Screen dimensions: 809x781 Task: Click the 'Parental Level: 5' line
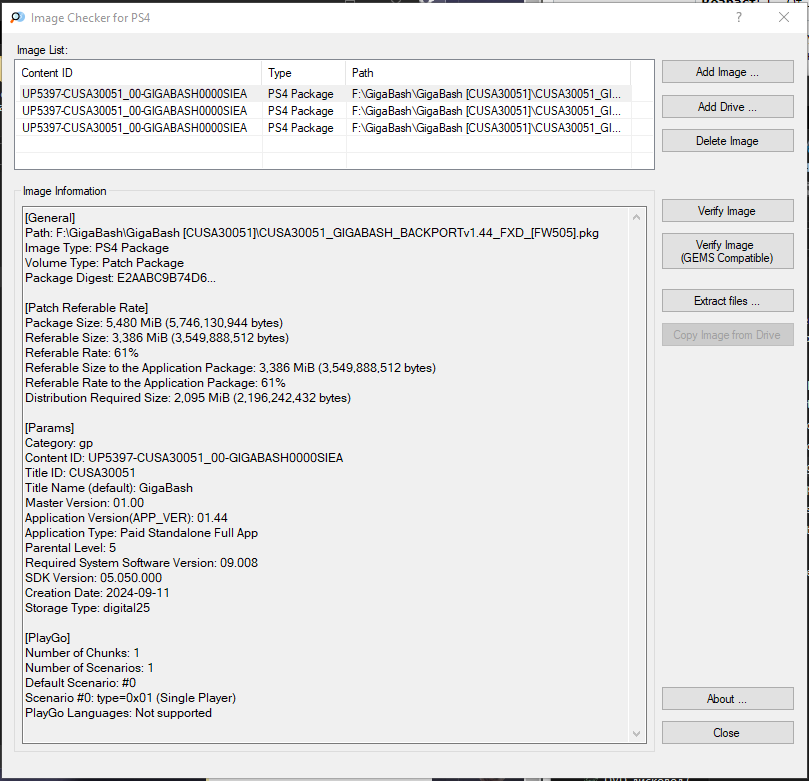[71, 548]
